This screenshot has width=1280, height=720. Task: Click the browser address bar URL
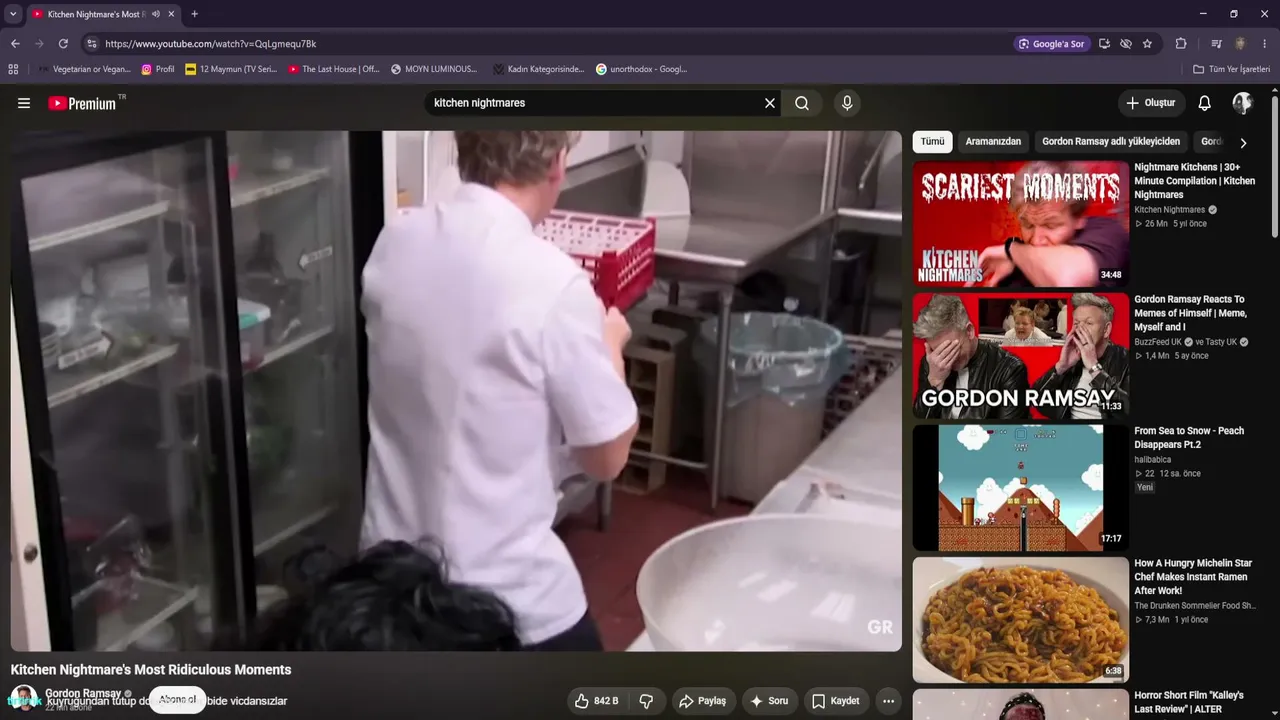coord(211,44)
